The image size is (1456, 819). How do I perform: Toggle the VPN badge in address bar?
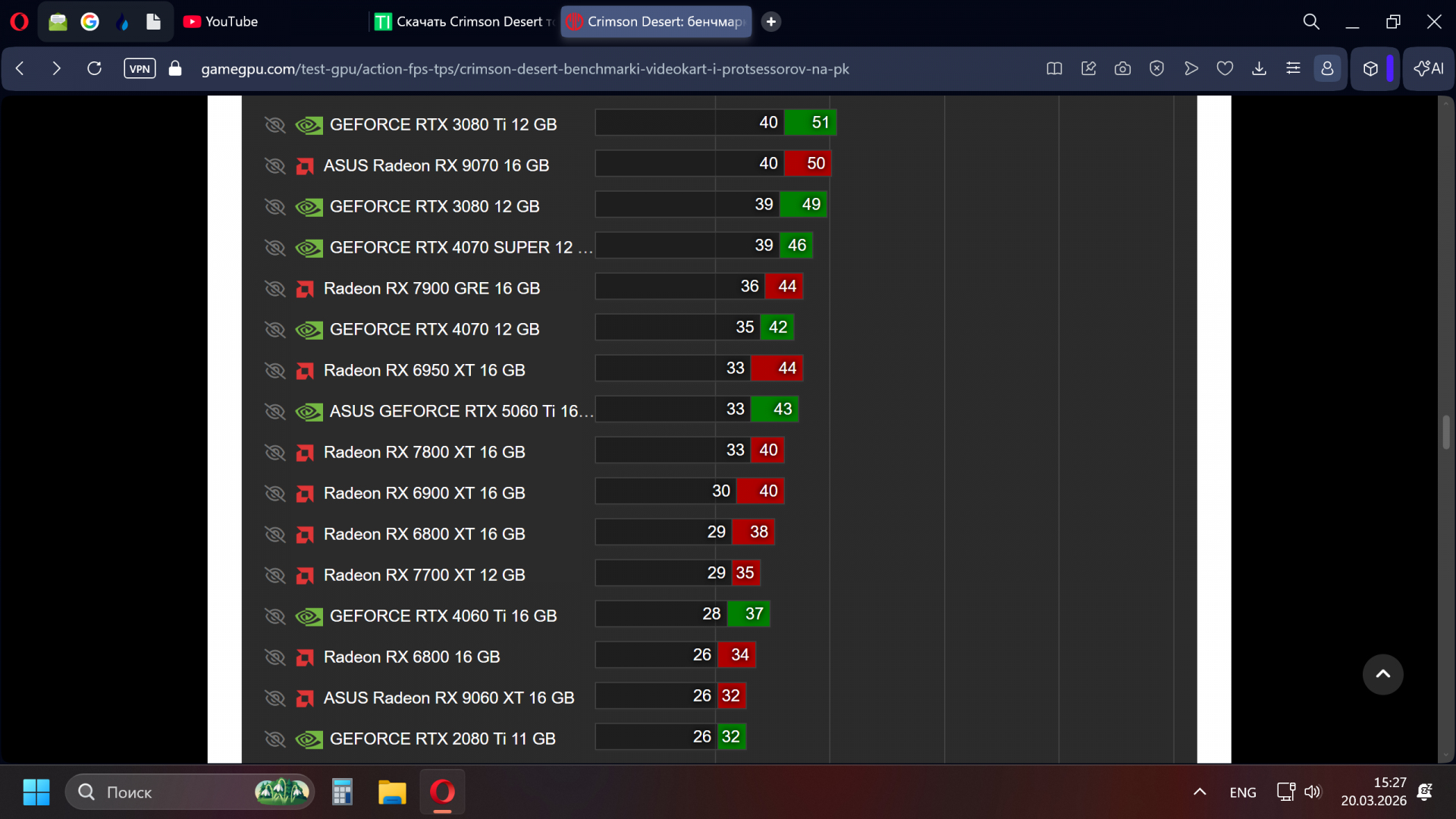coord(140,69)
